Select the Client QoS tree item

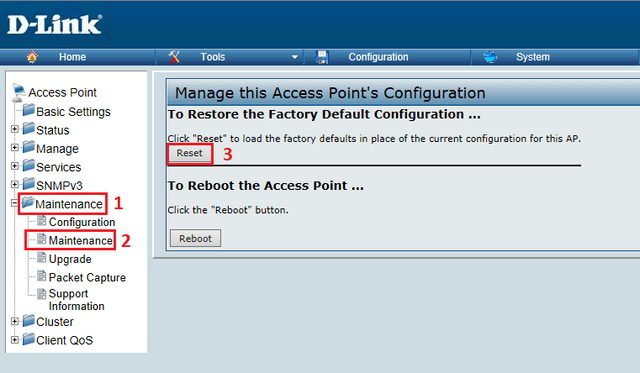click(64, 340)
